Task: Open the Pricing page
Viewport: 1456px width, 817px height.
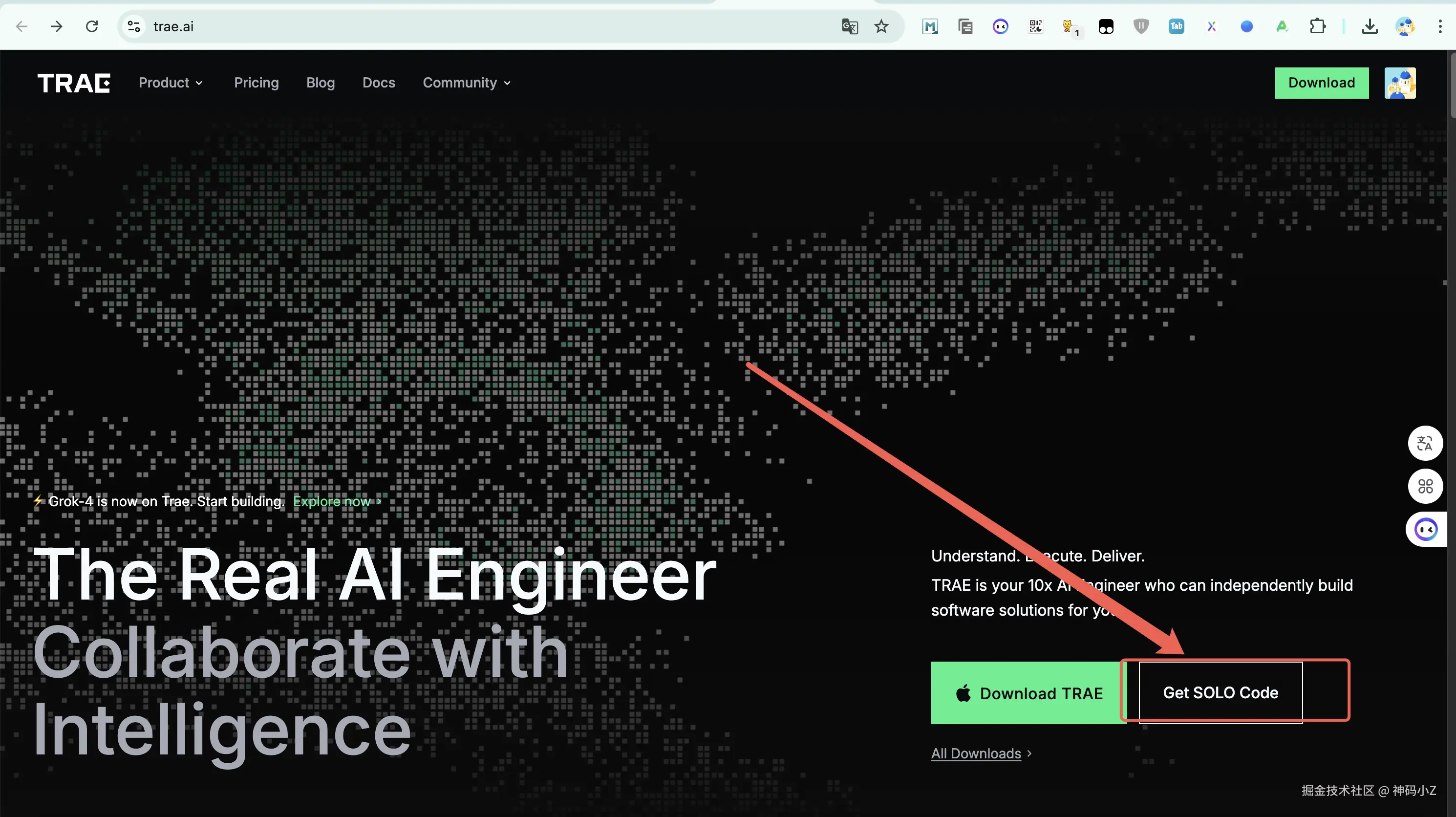Action: click(256, 83)
